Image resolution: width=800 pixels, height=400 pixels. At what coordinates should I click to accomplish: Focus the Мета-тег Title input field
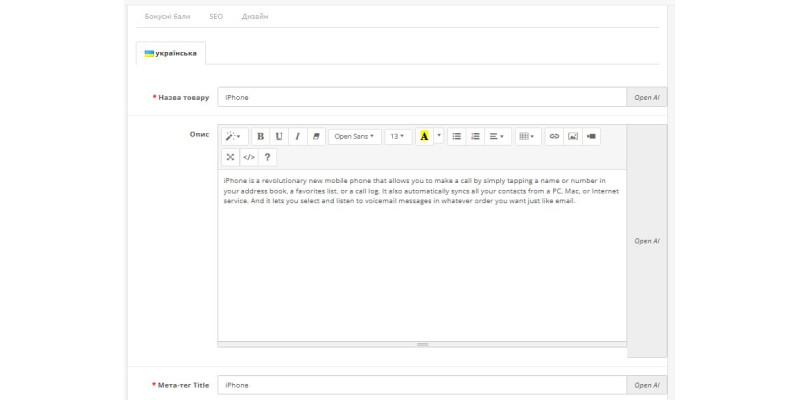[422, 385]
